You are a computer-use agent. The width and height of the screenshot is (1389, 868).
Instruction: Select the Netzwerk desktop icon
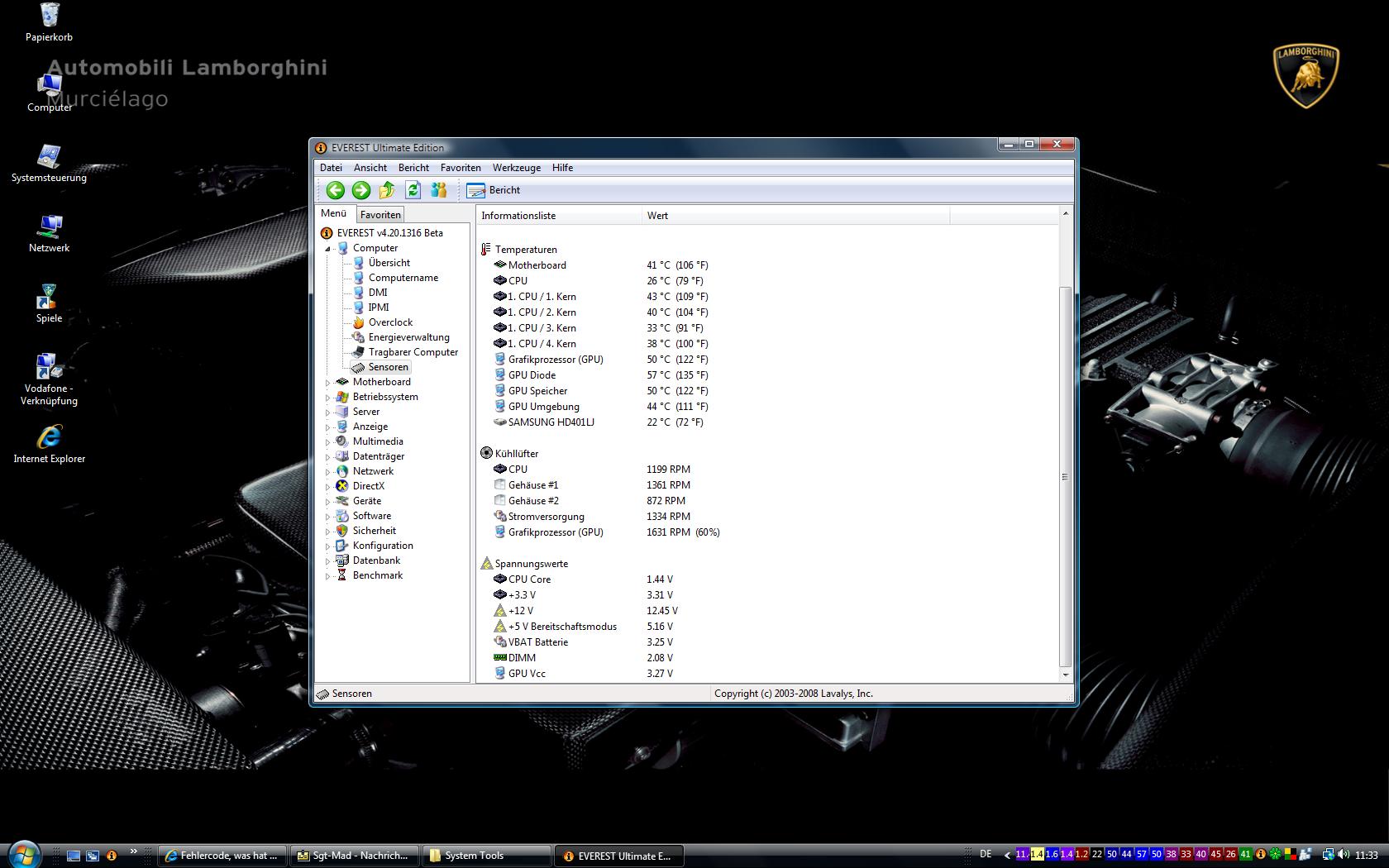(49, 233)
